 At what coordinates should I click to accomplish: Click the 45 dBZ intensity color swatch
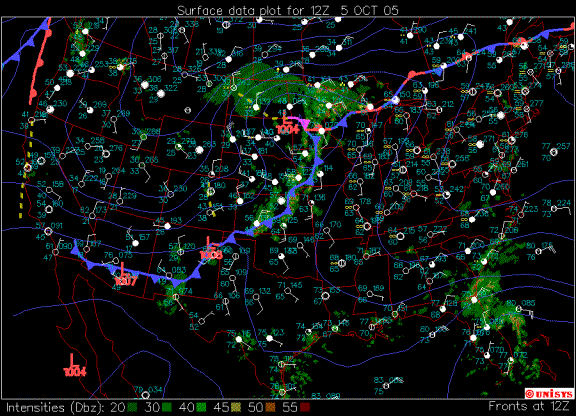coord(236,407)
